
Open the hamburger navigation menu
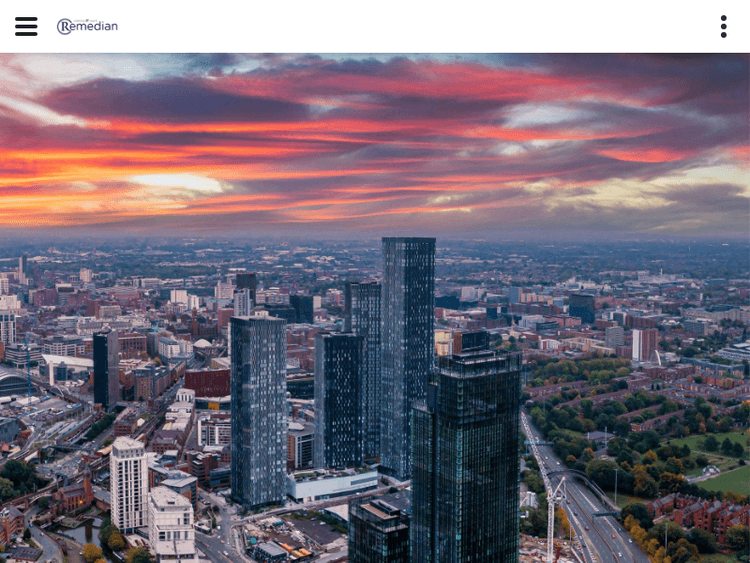click(x=26, y=27)
